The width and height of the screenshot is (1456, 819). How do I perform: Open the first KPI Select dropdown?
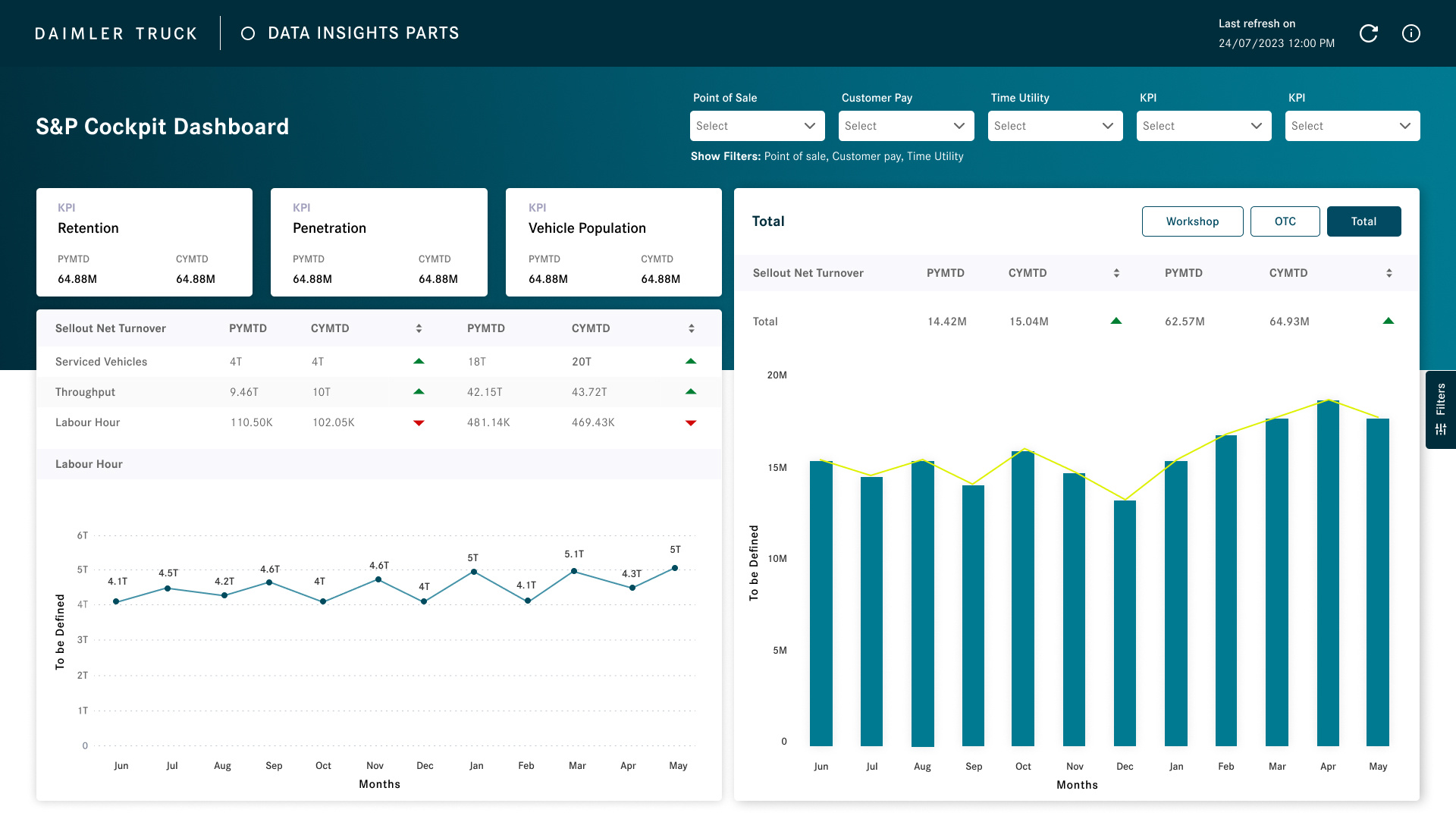pyautogui.click(x=1203, y=126)
